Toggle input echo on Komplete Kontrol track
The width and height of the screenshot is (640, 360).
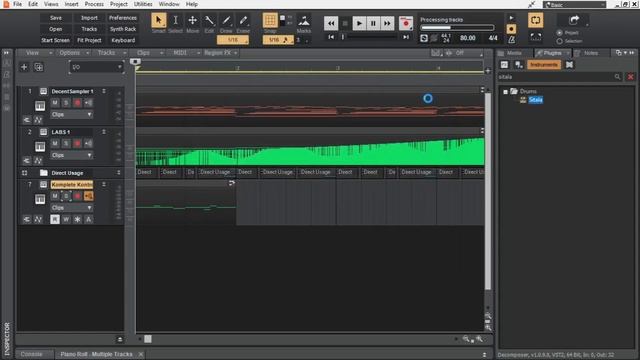[x=88, y=196]
